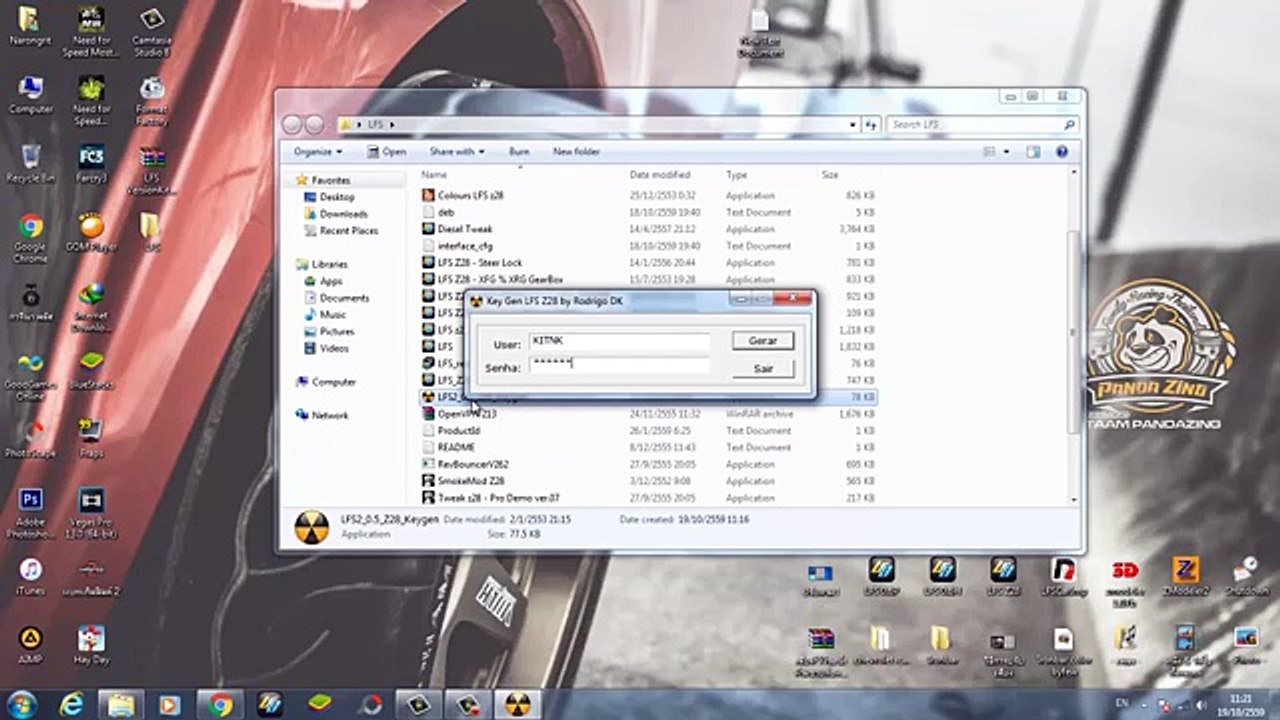Open Recycle Bin desktop icon
Screen dimensions: 1280x720
point(30,165)
